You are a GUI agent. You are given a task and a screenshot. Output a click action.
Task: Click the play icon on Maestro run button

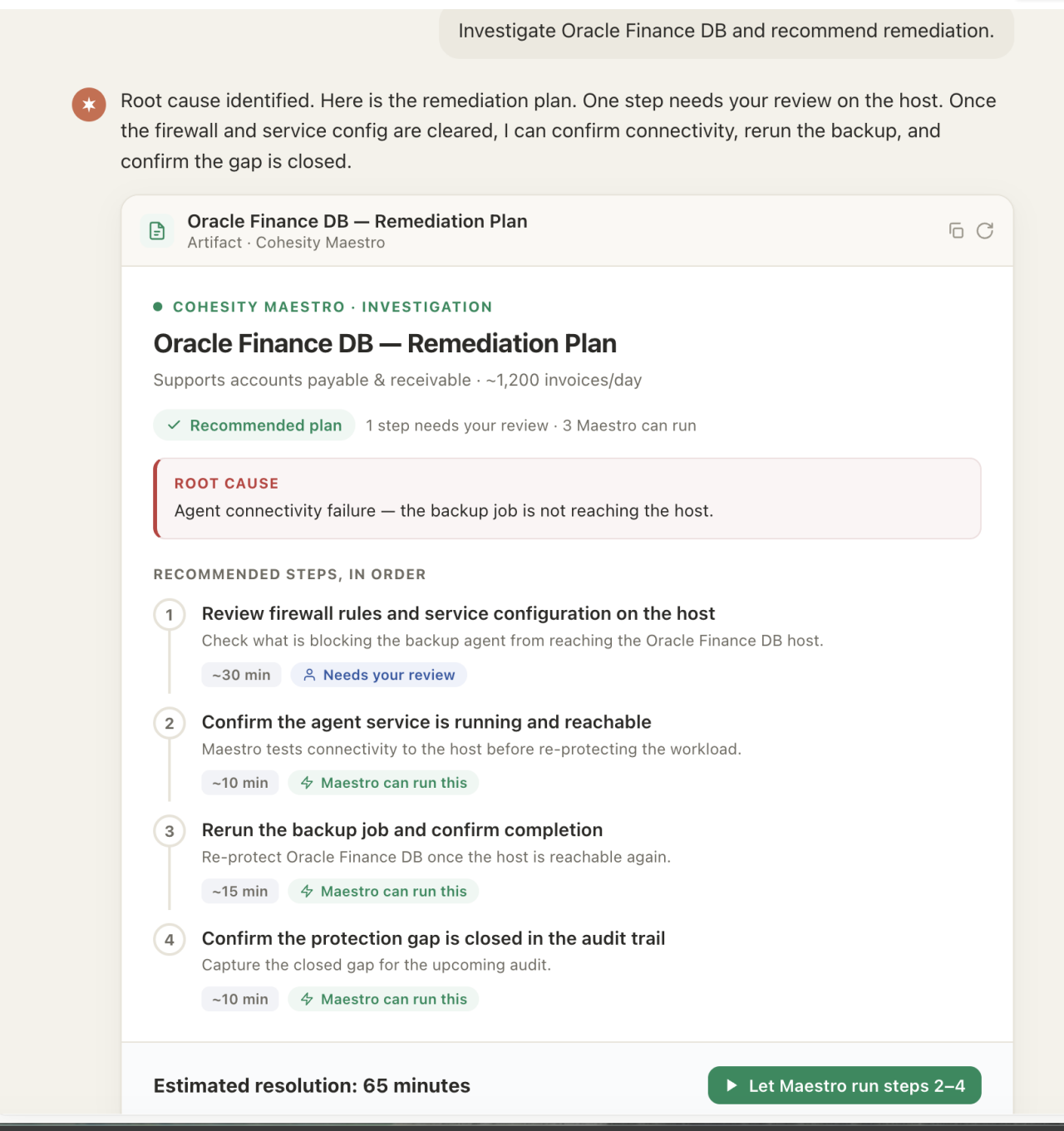click(731, 1085)
